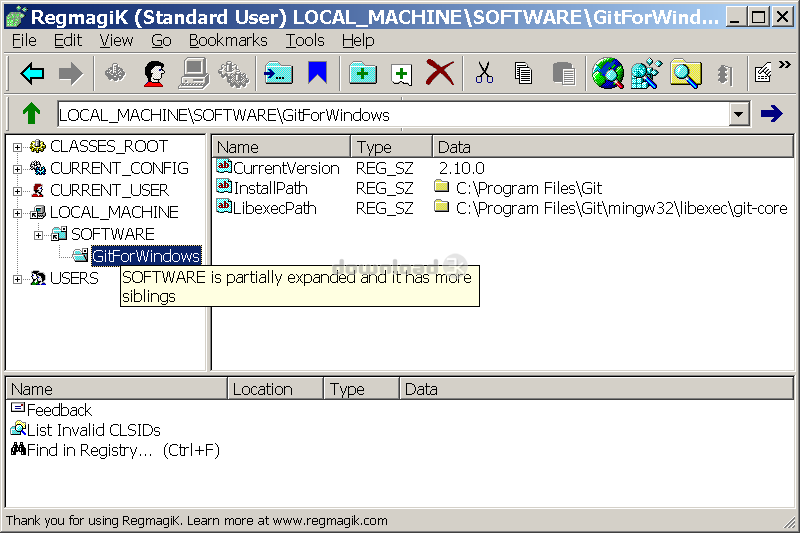Image resolution: width=800 pixels, height=533 pixels.
Task: Expand the CURRENT_USER tree node
Action: [x=17, y=191]
